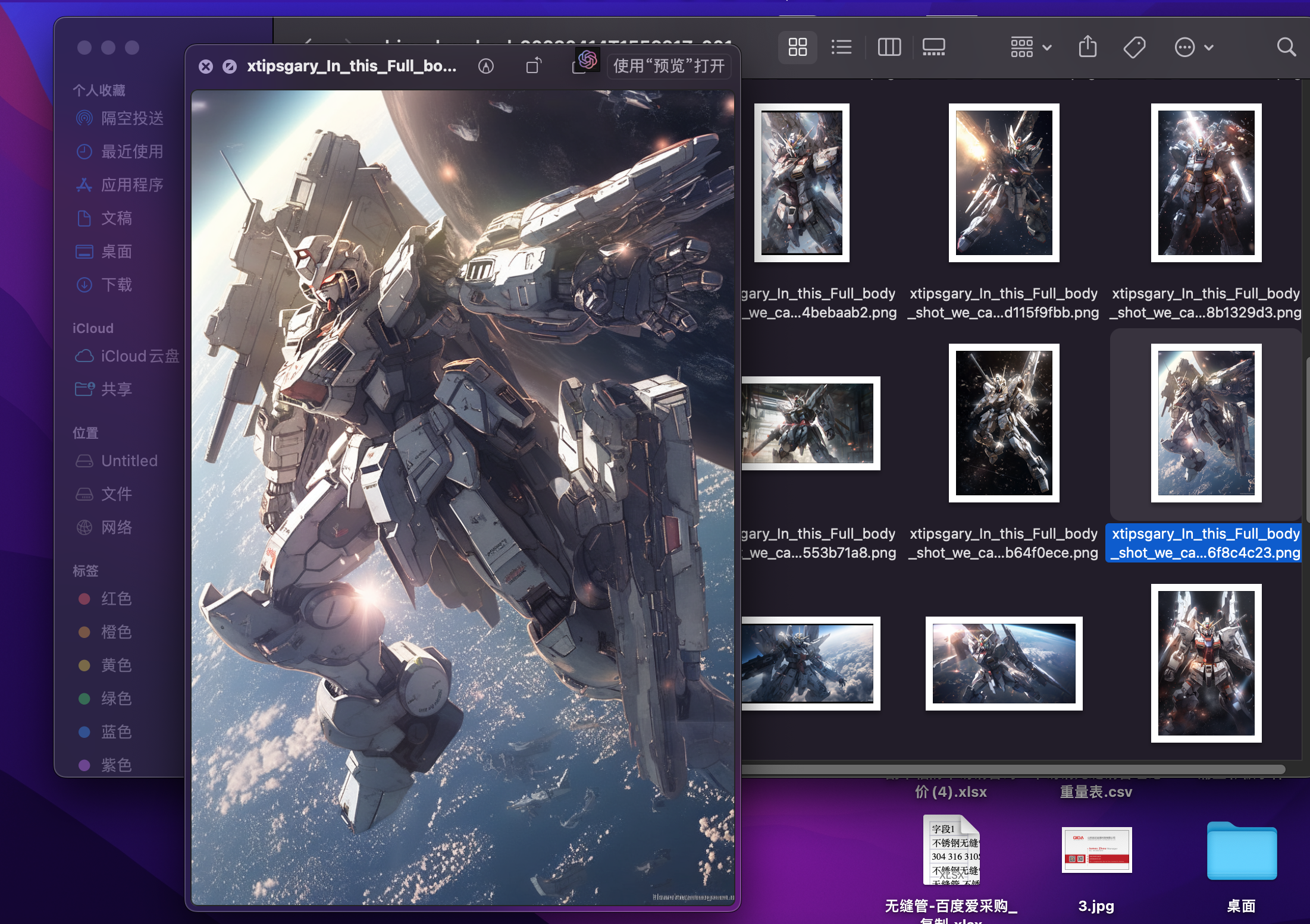Image resolution: width=1310 pixels, height=924 pixels.
Task: Open the 桌面 folder on the desktop
Action: (1242, 850)
